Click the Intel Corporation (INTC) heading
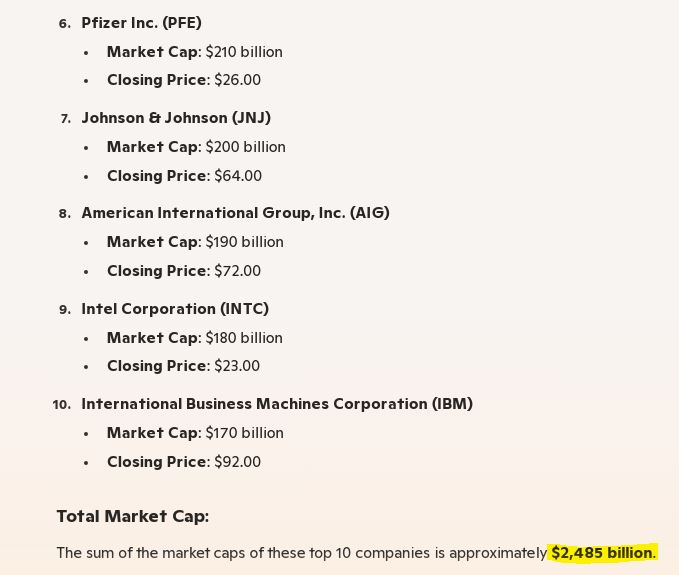 175,309
